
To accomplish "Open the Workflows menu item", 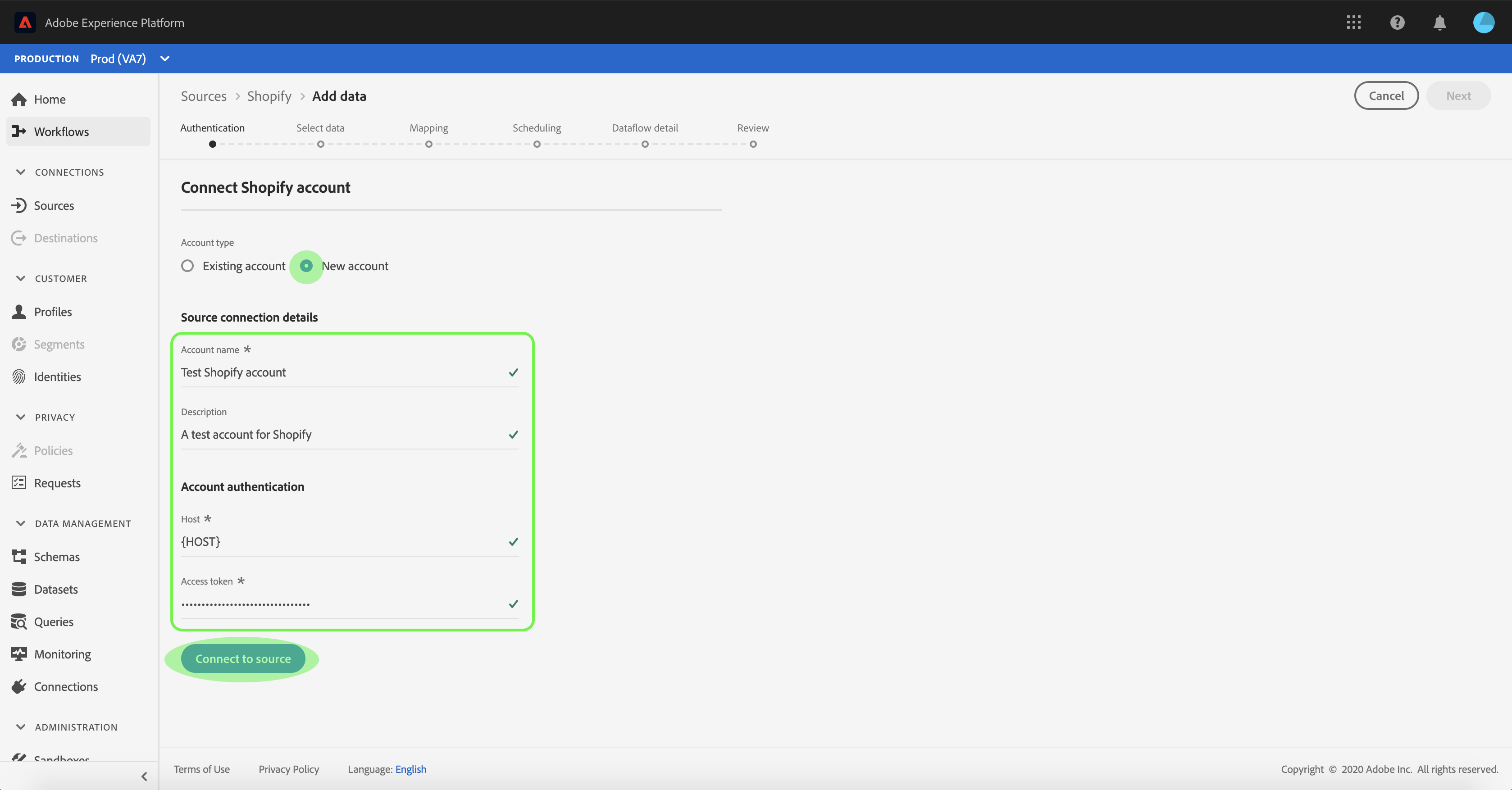I will tap(61, 132).
